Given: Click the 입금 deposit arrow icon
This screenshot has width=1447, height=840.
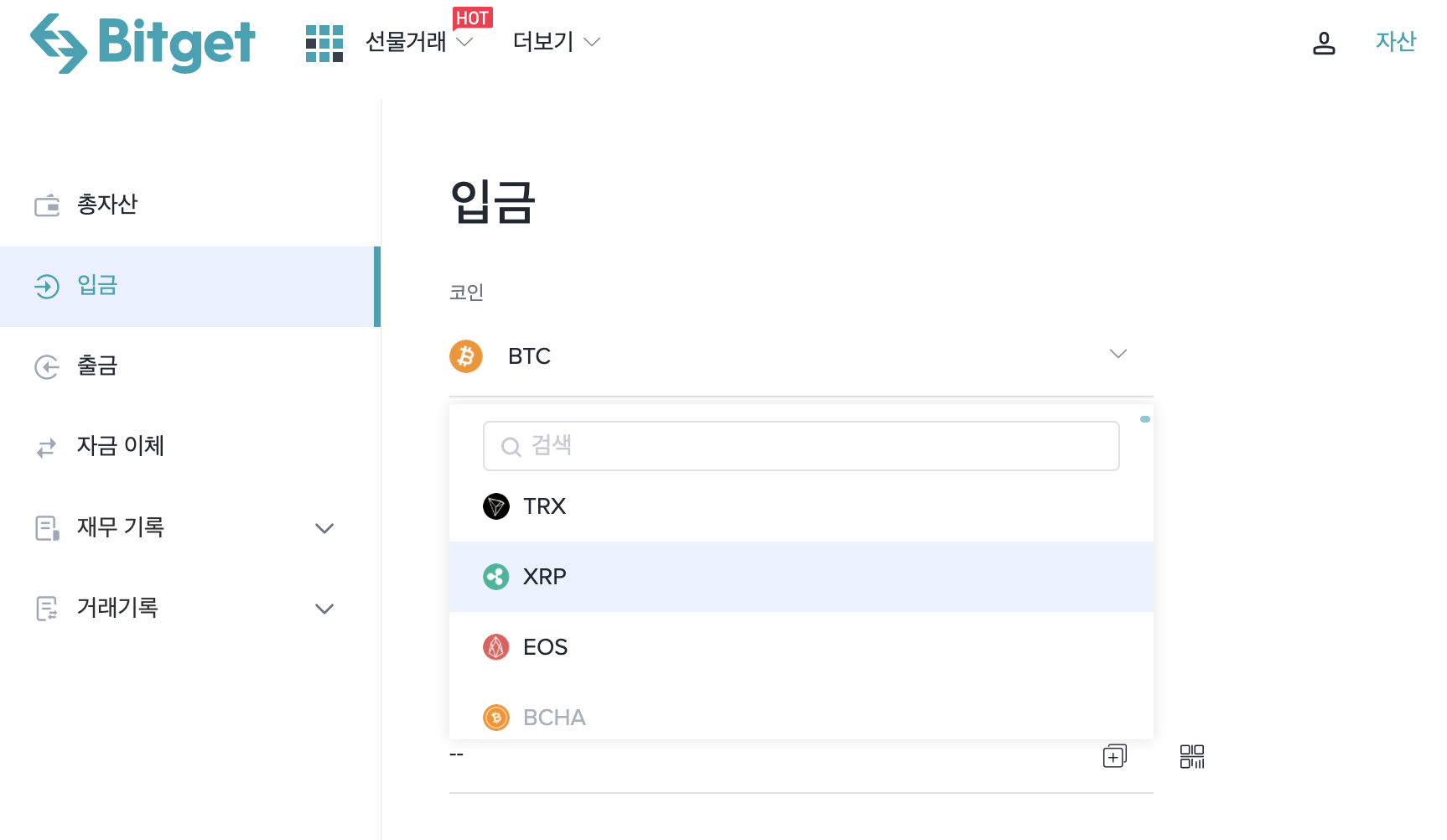Looking at the screenshot, I should click(48, 286).
